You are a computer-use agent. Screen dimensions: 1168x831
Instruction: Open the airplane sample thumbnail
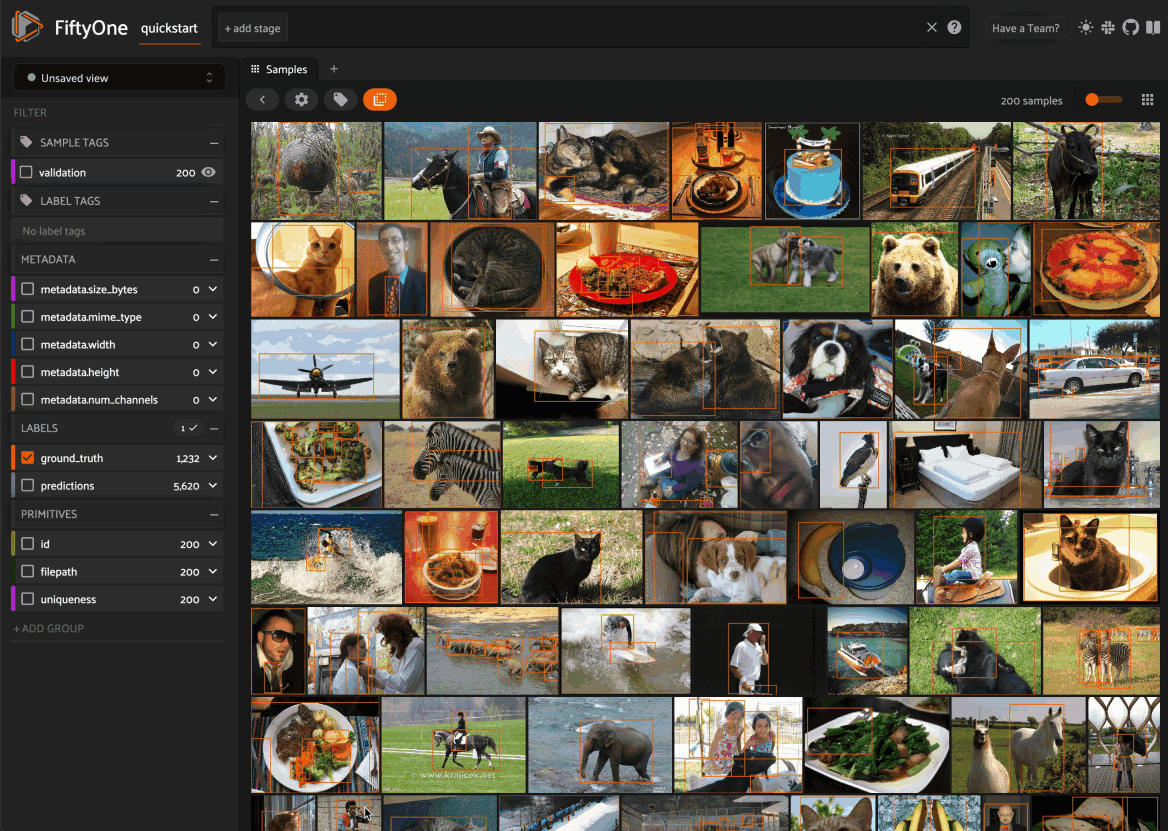coord(324,369)
